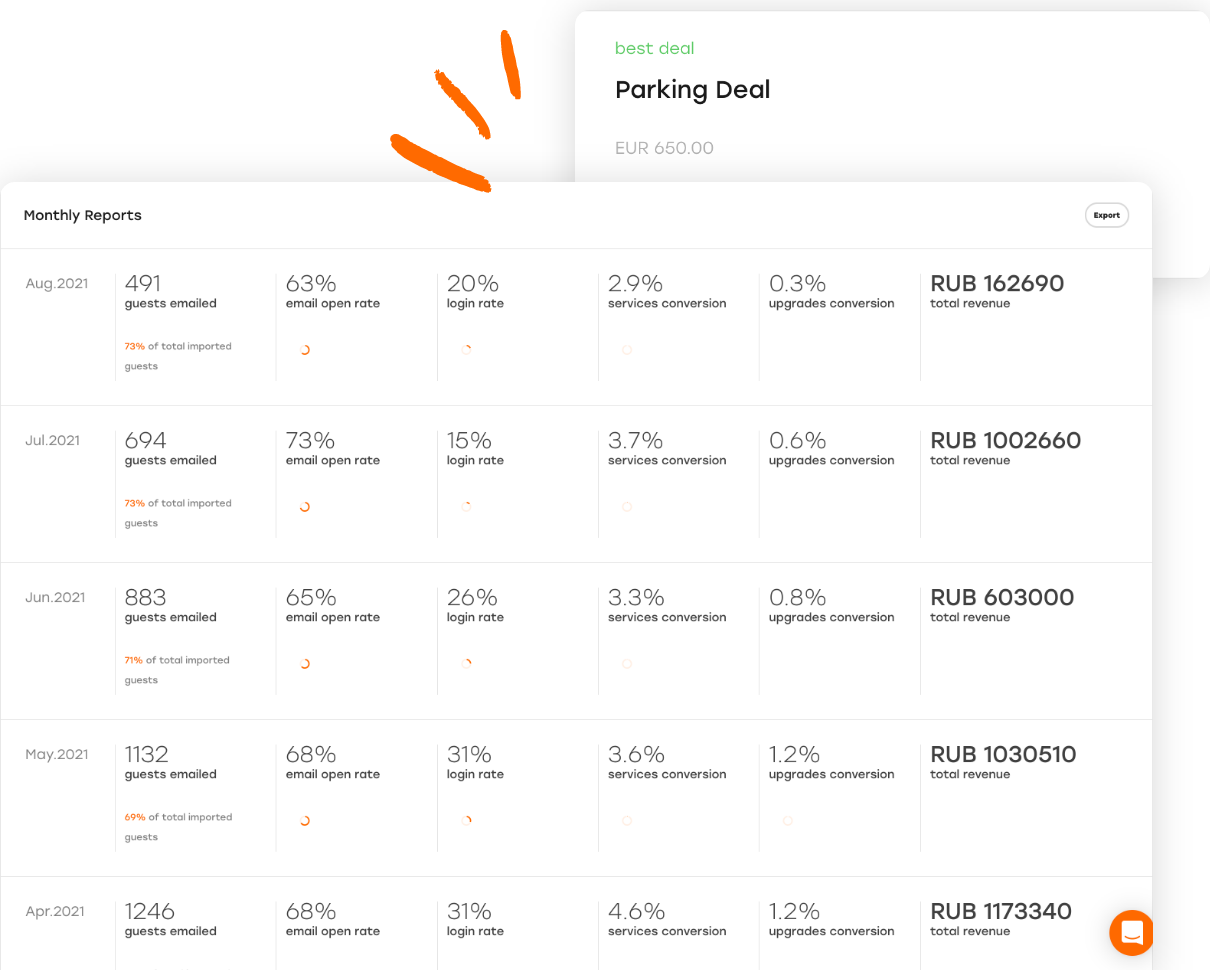
Task: Click Jun.2021 login rate progress ring
Action: (466, 663)
